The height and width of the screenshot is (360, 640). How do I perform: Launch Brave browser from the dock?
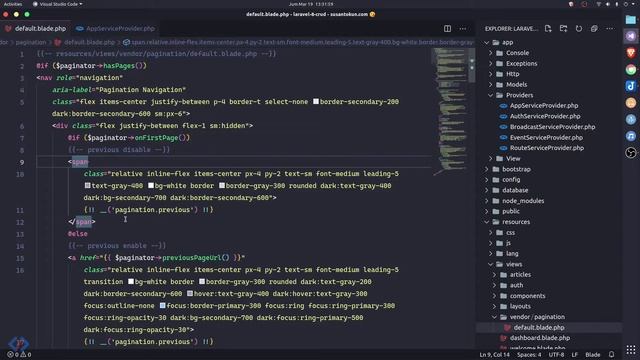(631, 53)
